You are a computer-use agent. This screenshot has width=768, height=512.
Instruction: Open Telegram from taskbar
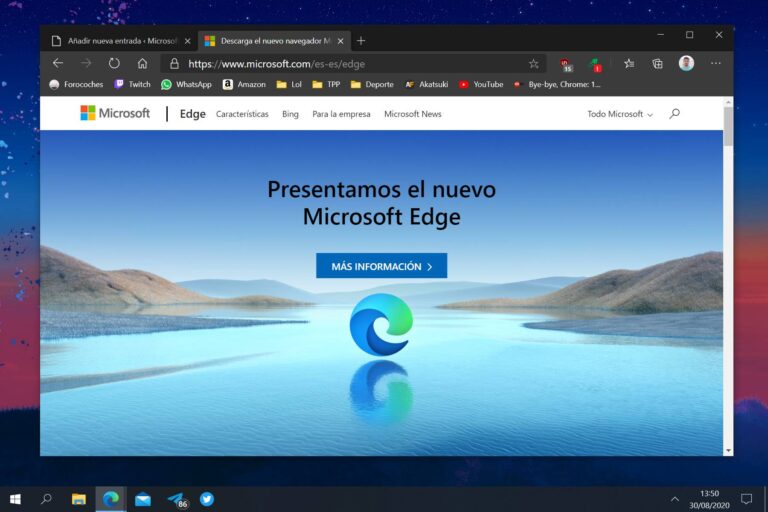tap(176, 500)
